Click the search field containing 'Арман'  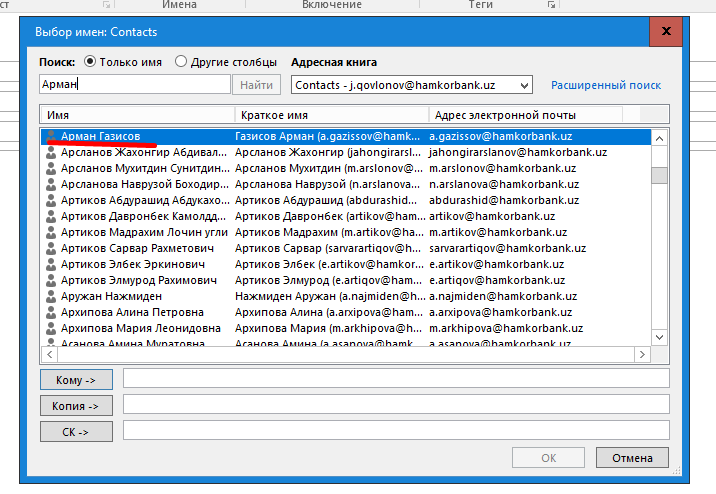point(135,84)
